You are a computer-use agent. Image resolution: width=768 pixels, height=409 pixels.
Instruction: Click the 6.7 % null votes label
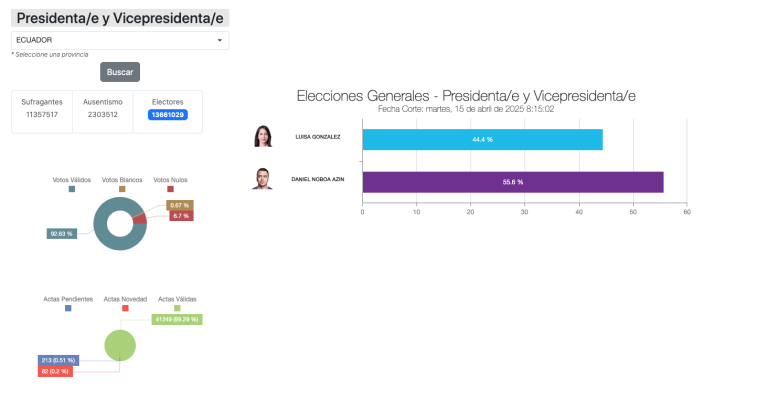tap(181, 216)
